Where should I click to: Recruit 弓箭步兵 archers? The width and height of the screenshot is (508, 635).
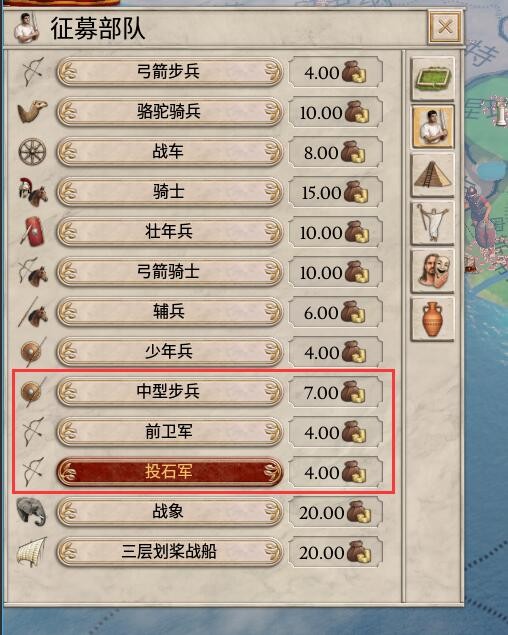click(x=169, y=72)
